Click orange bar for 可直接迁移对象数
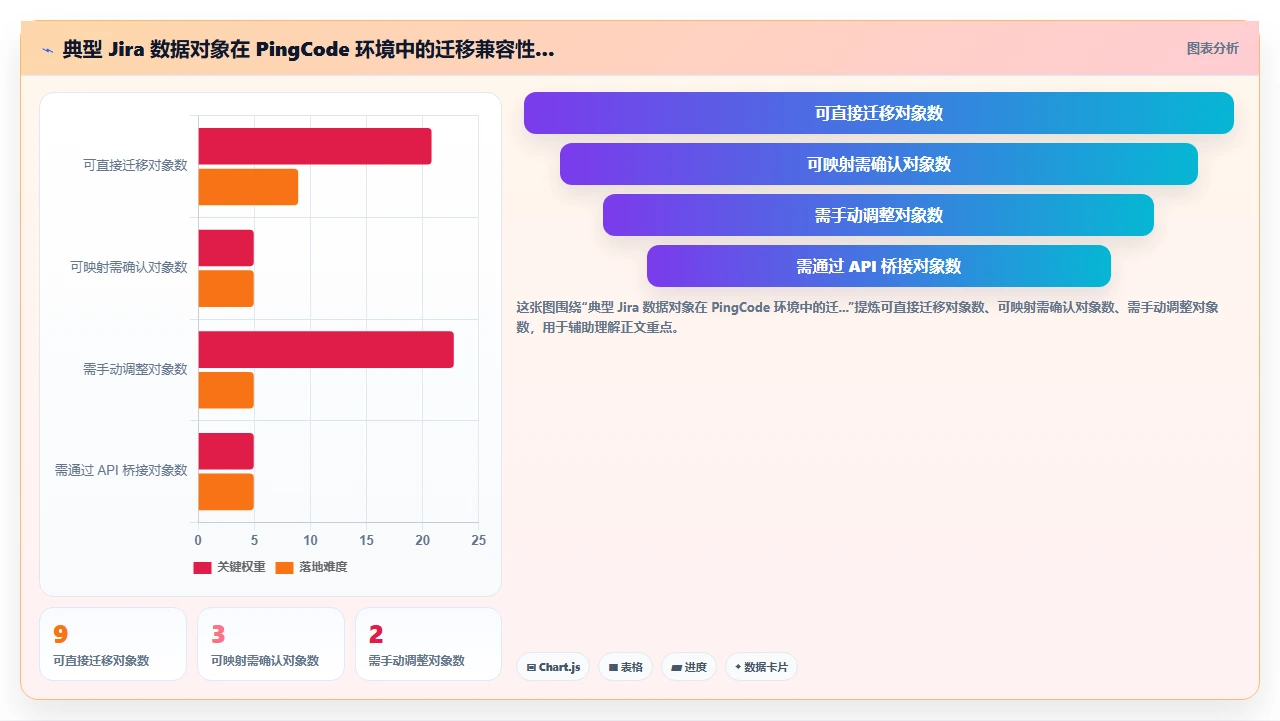 coord(248,187)
